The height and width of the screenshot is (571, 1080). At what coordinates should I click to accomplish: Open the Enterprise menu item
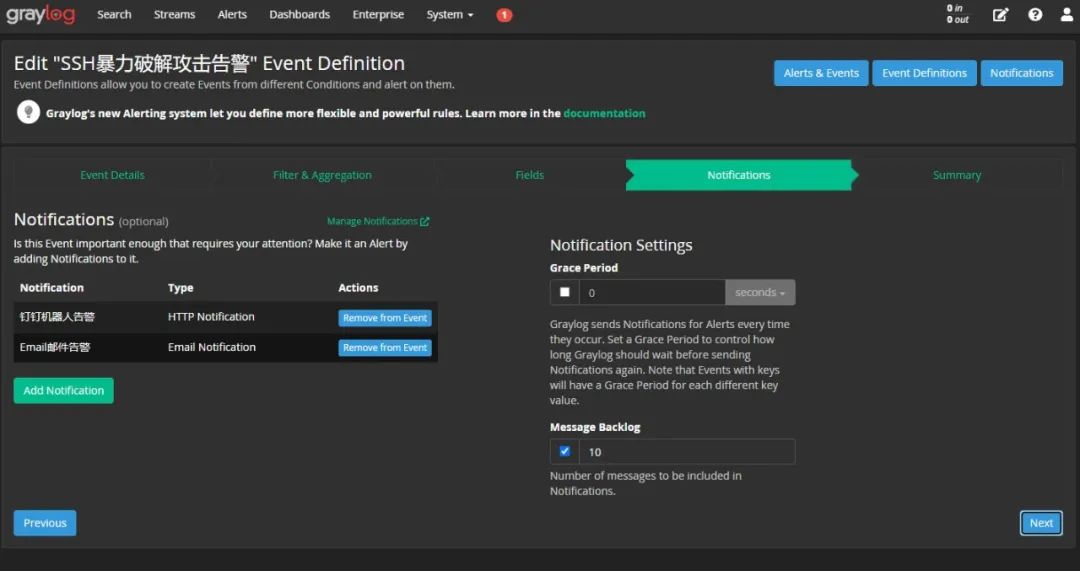[378, 14]
